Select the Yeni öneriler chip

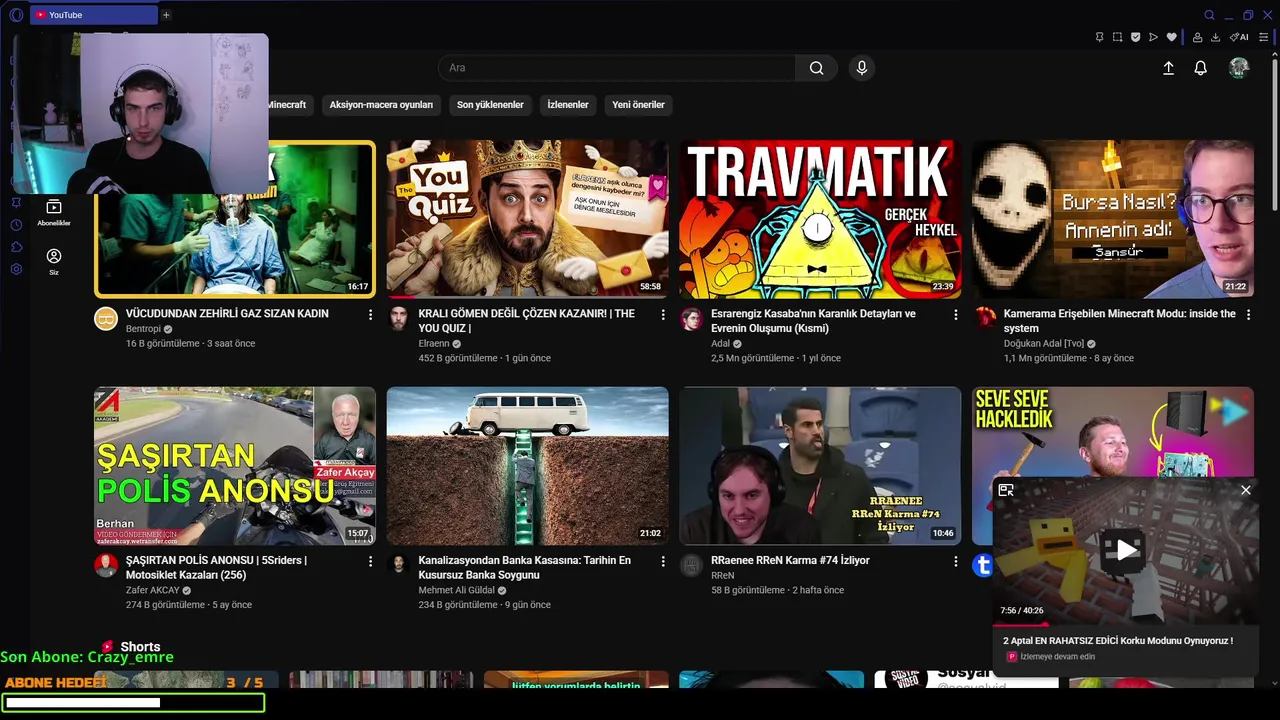pyautogui.click(x=638, y=104)
